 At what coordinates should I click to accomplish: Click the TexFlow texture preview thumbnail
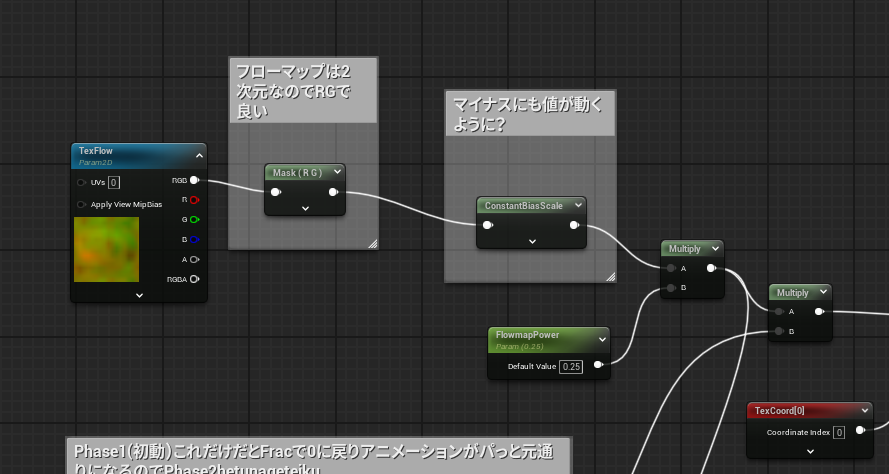(106, 250)
